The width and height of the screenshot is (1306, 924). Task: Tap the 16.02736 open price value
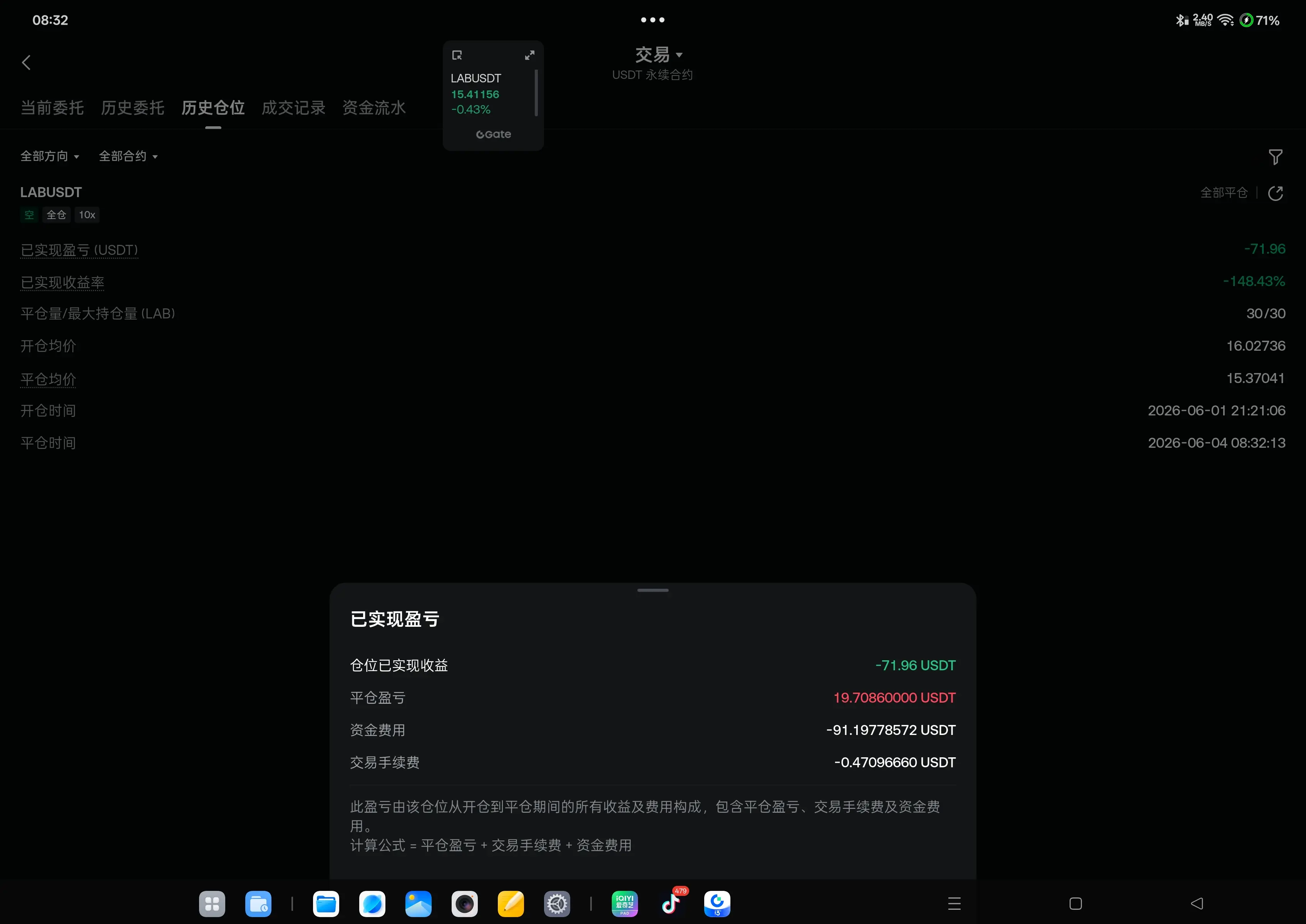tap(1255, 346)
